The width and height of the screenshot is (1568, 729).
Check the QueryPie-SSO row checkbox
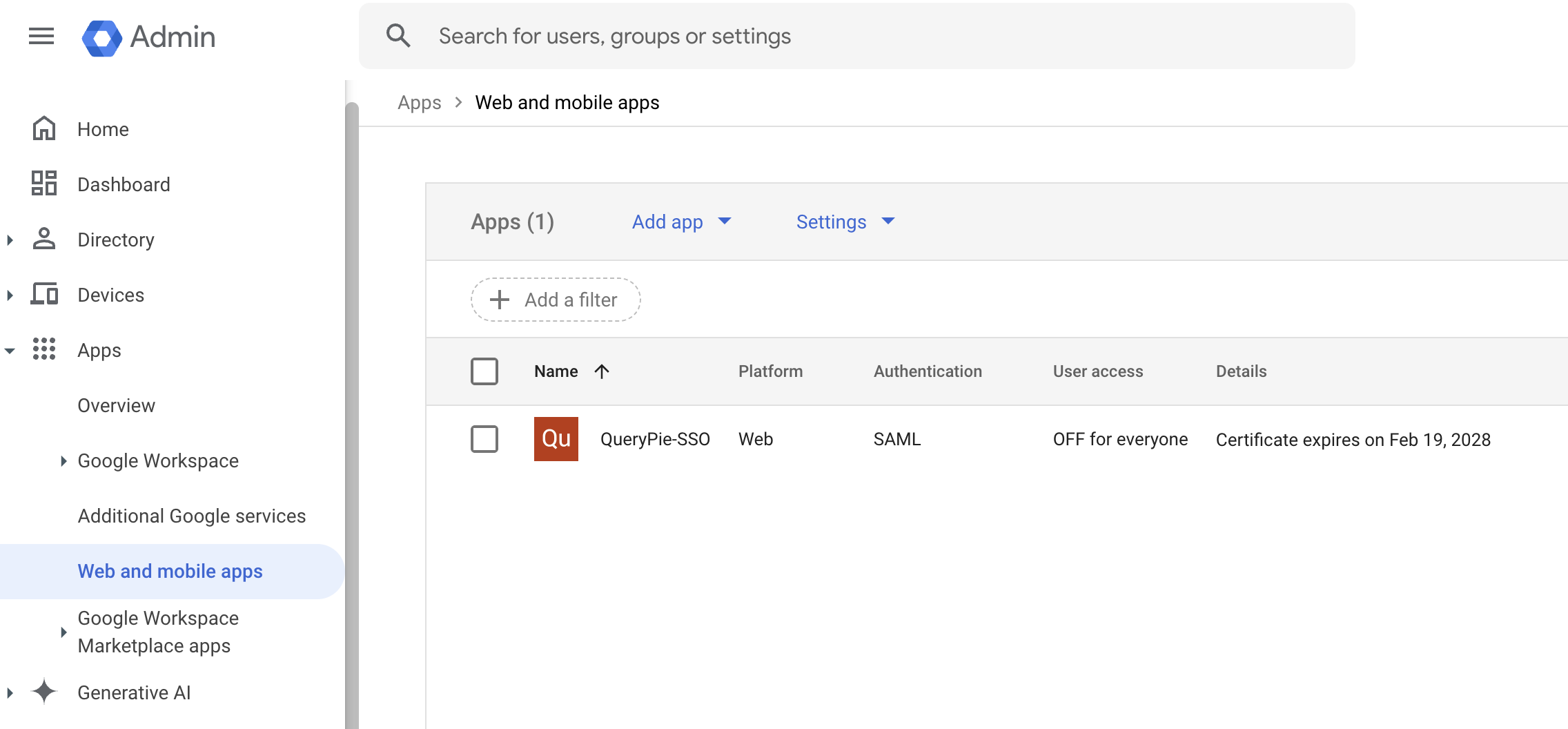pyautogui.click(x=484, y=439)
